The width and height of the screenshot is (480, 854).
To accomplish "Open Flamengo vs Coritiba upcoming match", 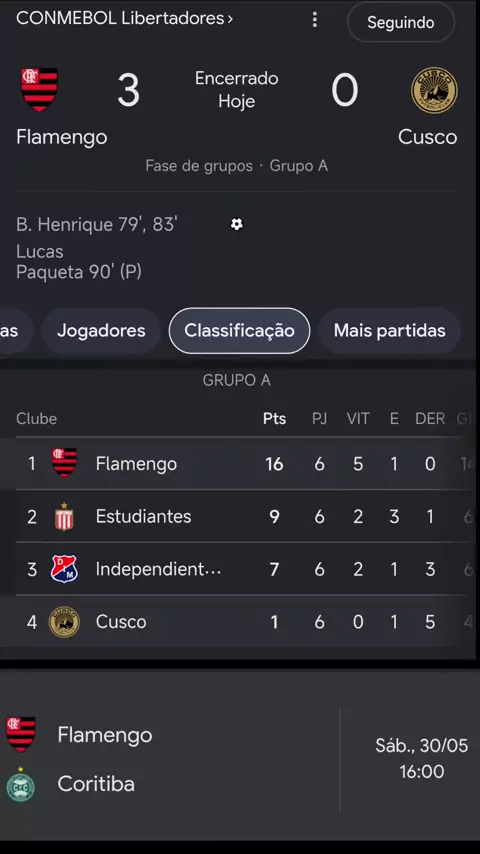I will pyautogui.click(x=238, y=760).
